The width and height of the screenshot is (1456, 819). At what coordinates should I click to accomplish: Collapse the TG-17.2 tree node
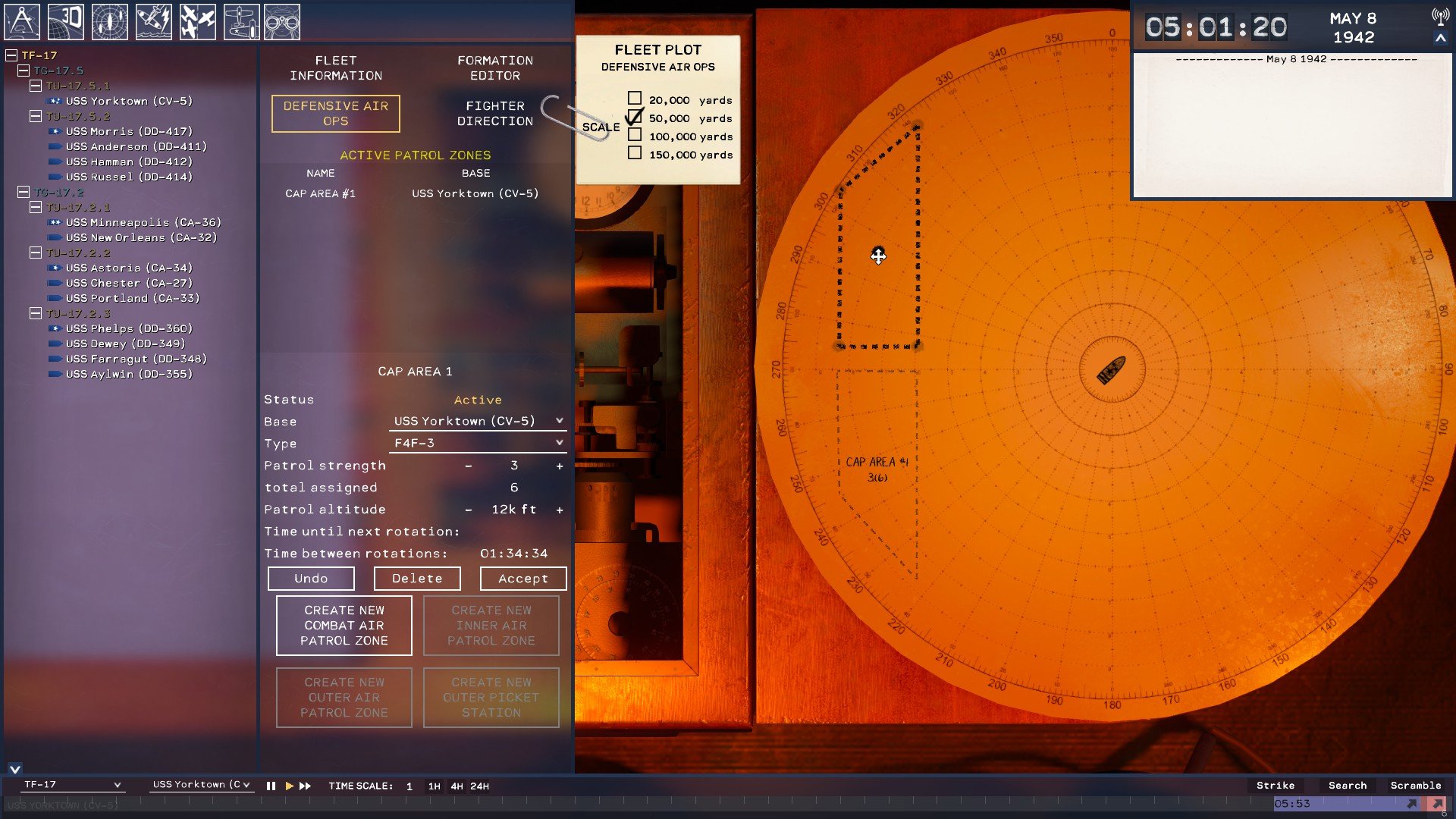coord(24,192)
